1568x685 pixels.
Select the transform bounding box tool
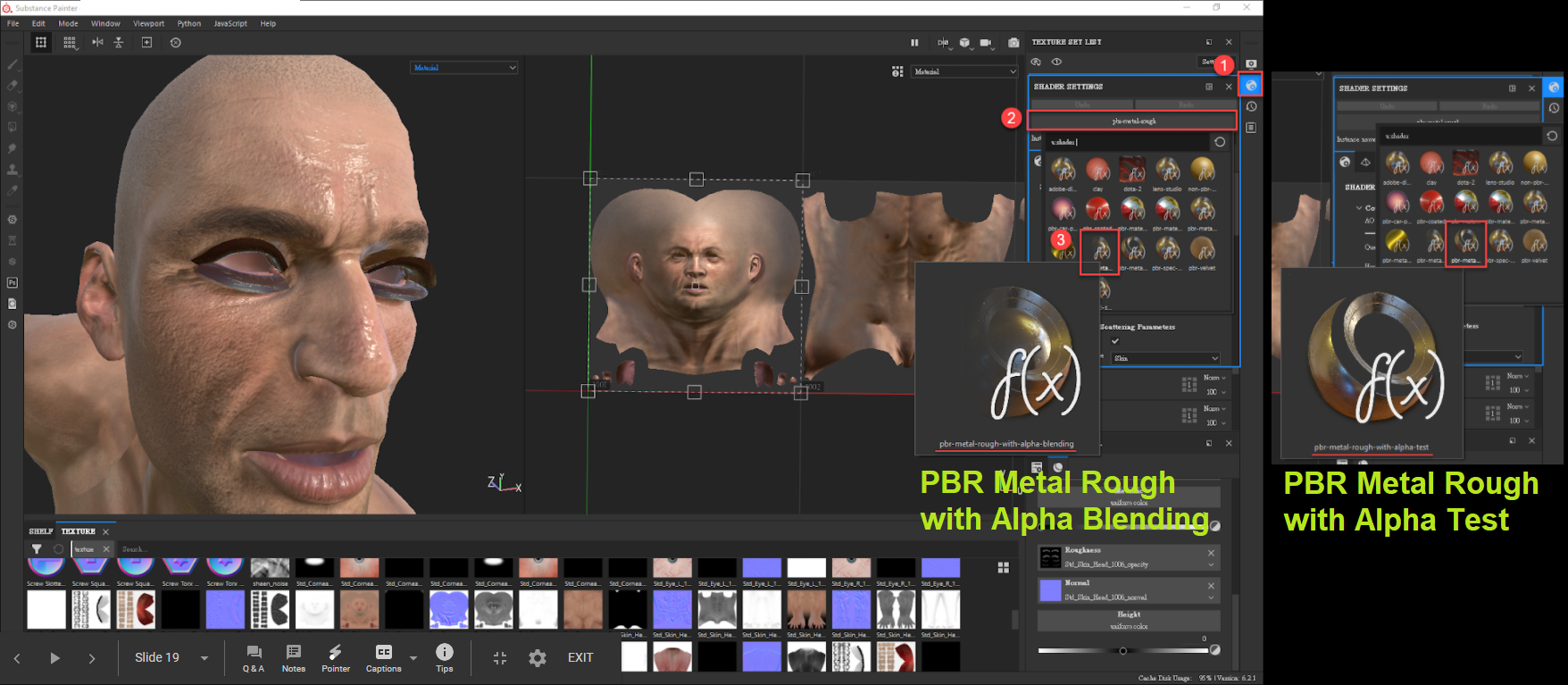coord(41,43)
